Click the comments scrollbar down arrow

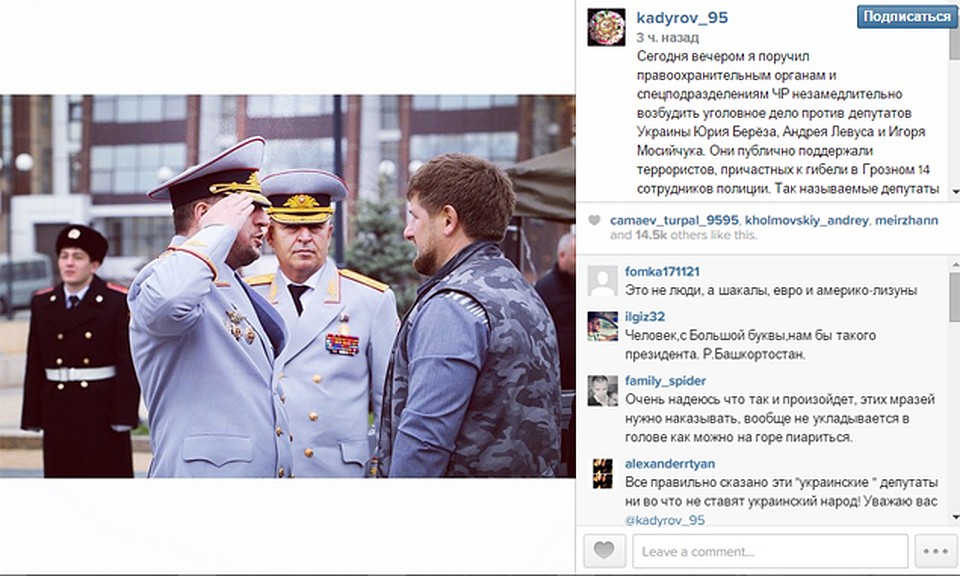click(x=954, y=517)
